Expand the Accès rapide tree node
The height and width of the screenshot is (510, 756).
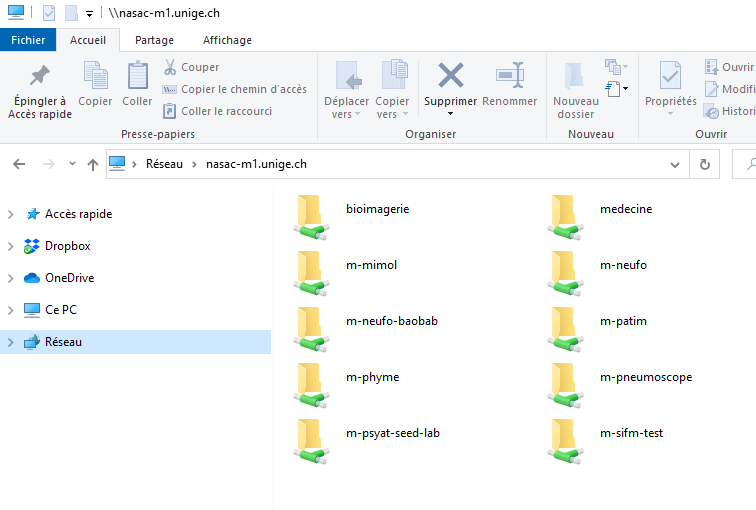11,214
